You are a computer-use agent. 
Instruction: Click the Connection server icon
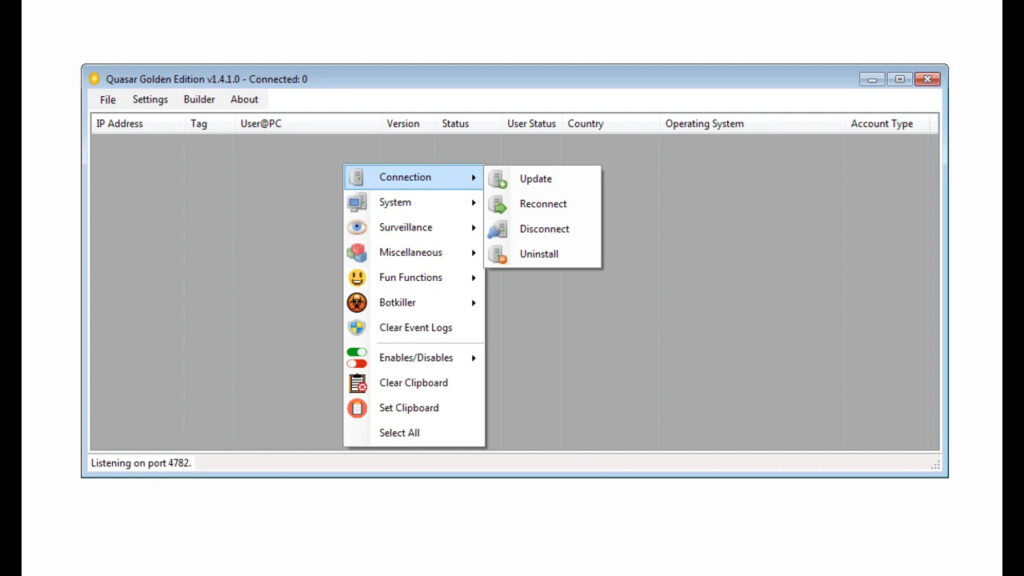(357, 177)
